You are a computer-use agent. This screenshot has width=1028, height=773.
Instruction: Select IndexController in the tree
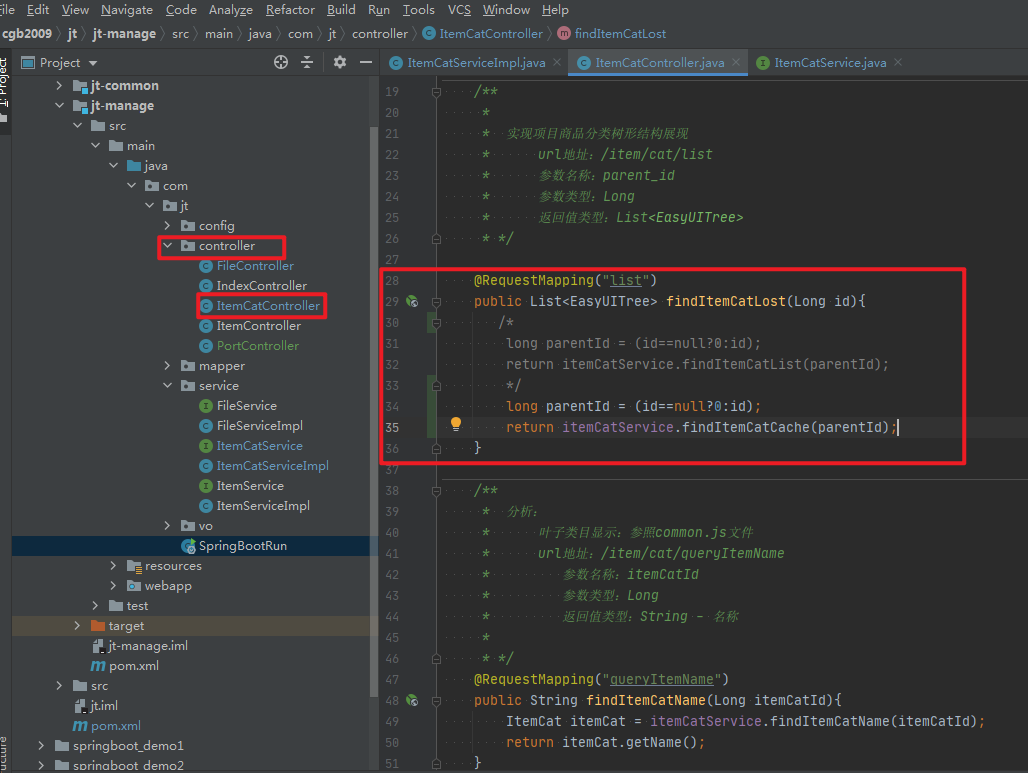(x=262, y=286)
